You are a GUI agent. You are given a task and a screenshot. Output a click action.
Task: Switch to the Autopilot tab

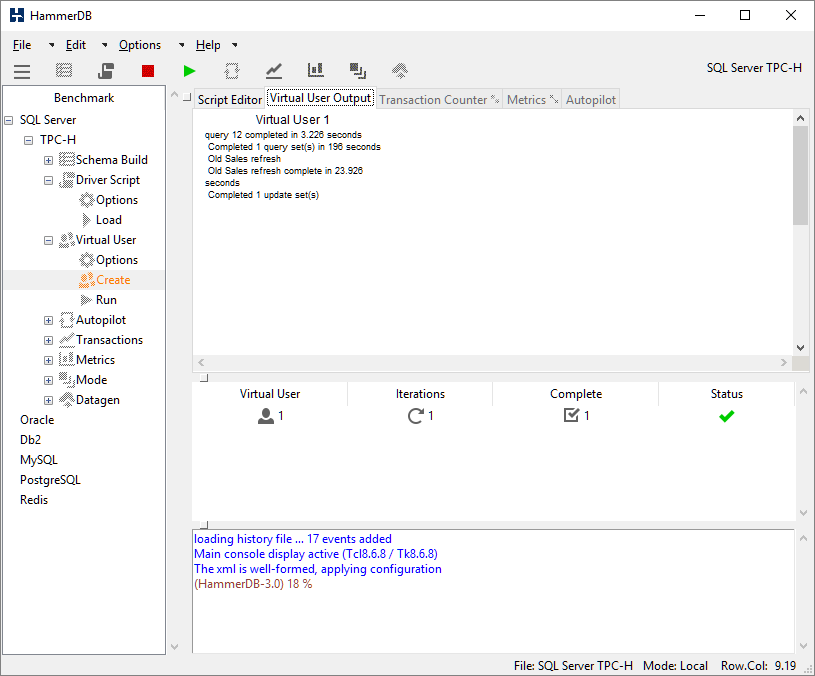tap(590, 99)
